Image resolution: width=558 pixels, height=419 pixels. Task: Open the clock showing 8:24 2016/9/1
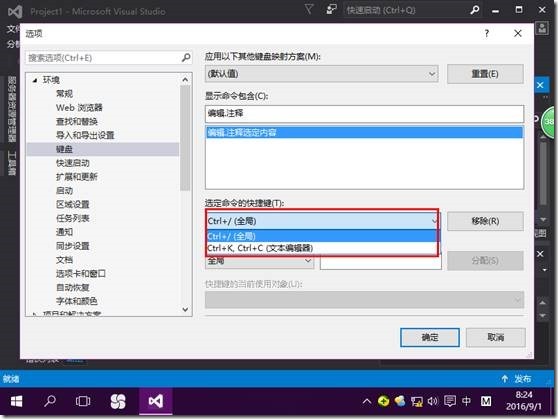[x=523, y=401]
